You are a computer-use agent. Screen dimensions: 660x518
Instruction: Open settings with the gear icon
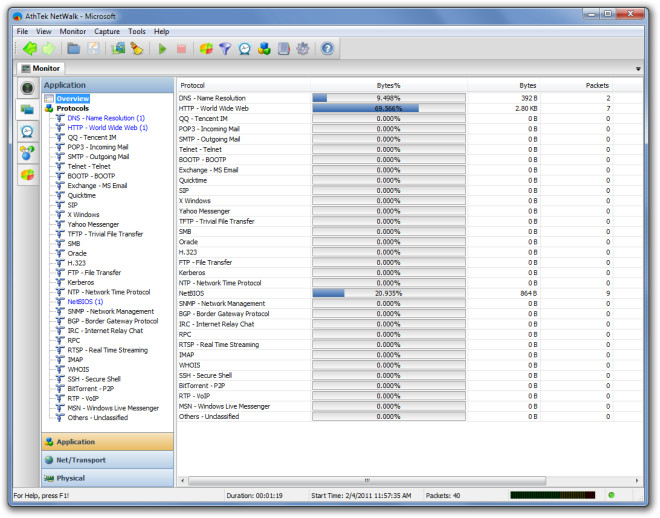pyautogui.click(x=303, y=49)
